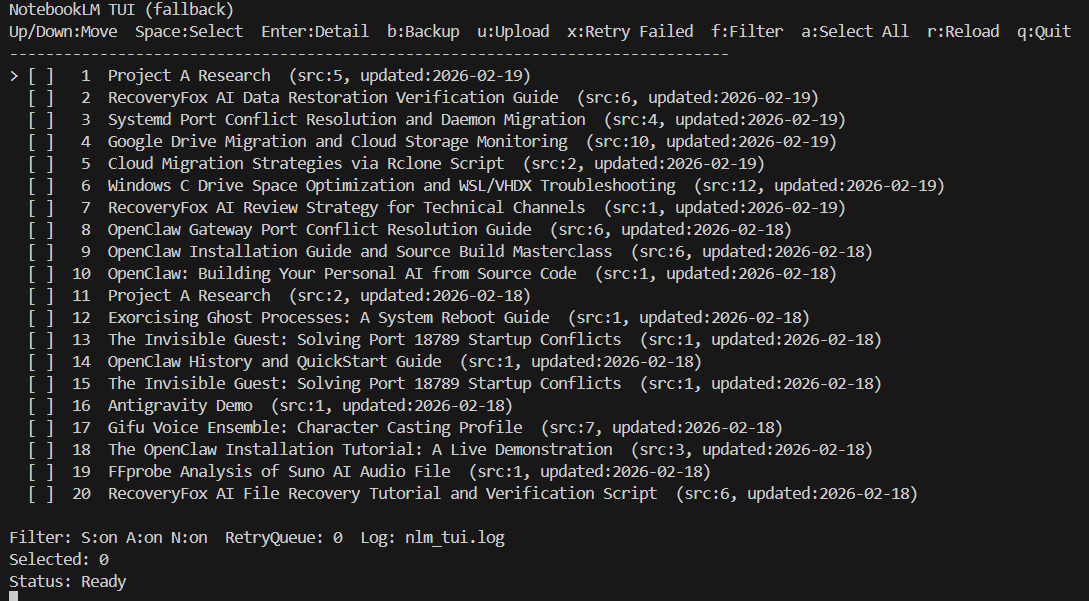Choose a:Select All in the key bar
The width and height of the screenshot is (1089, 601).
pos(855,32)
